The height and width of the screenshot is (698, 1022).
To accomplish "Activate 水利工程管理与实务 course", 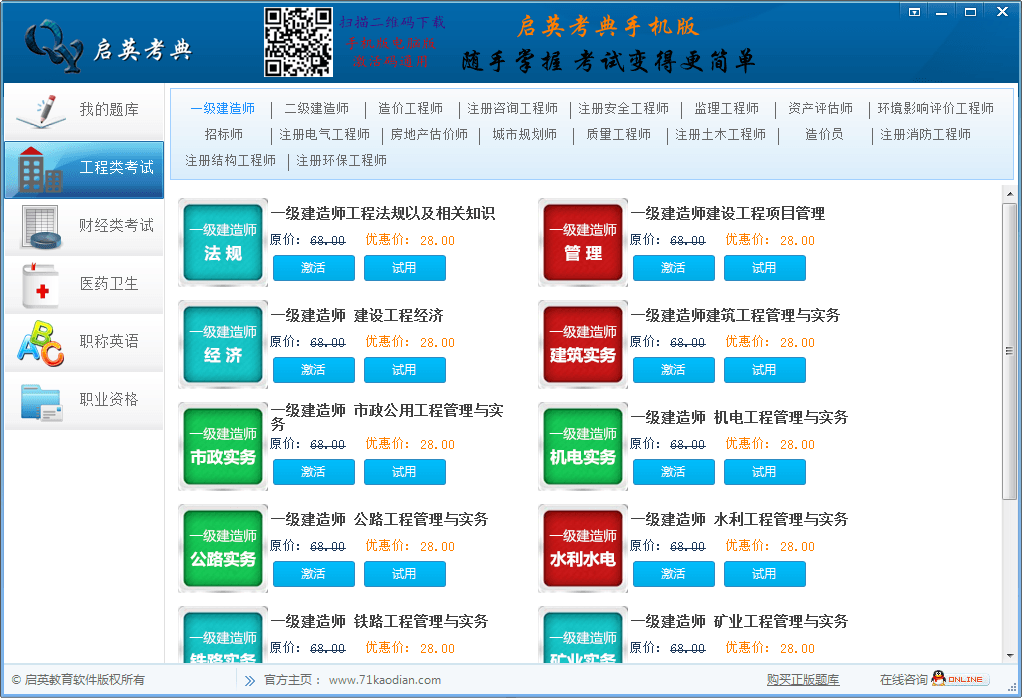I will (673, 574).
